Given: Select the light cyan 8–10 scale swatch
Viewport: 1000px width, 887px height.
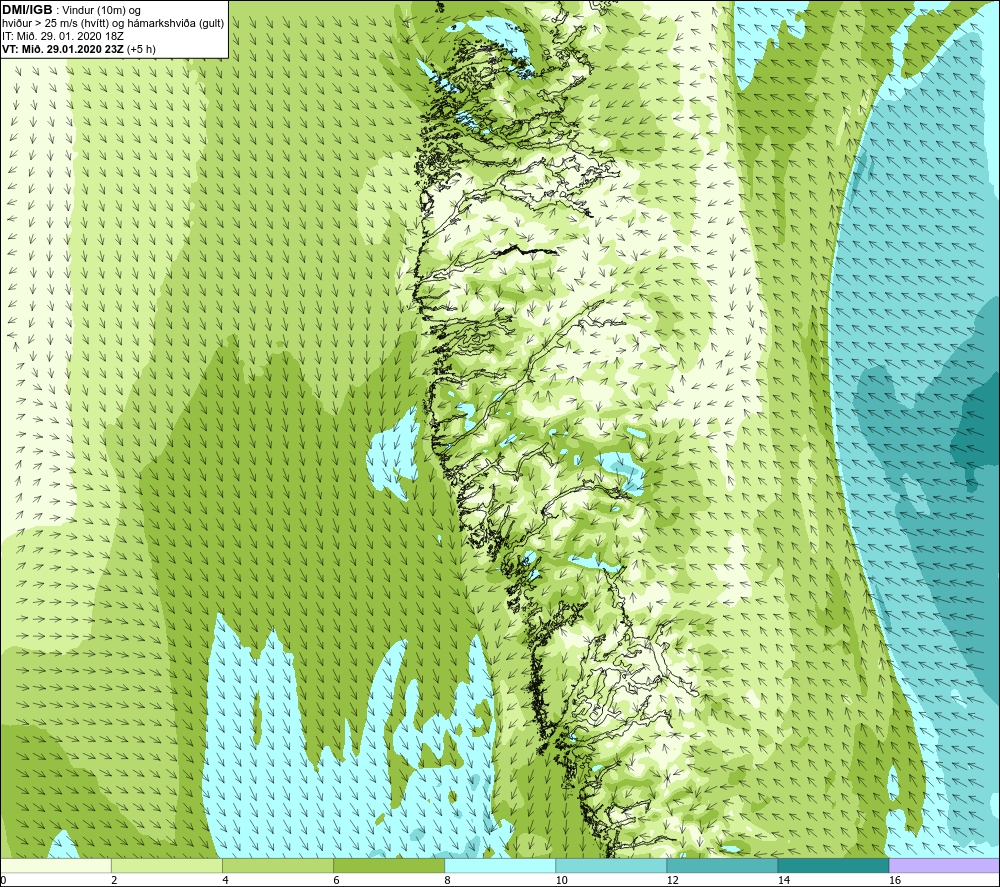Looking at the screenshot, I should [500, 865].
